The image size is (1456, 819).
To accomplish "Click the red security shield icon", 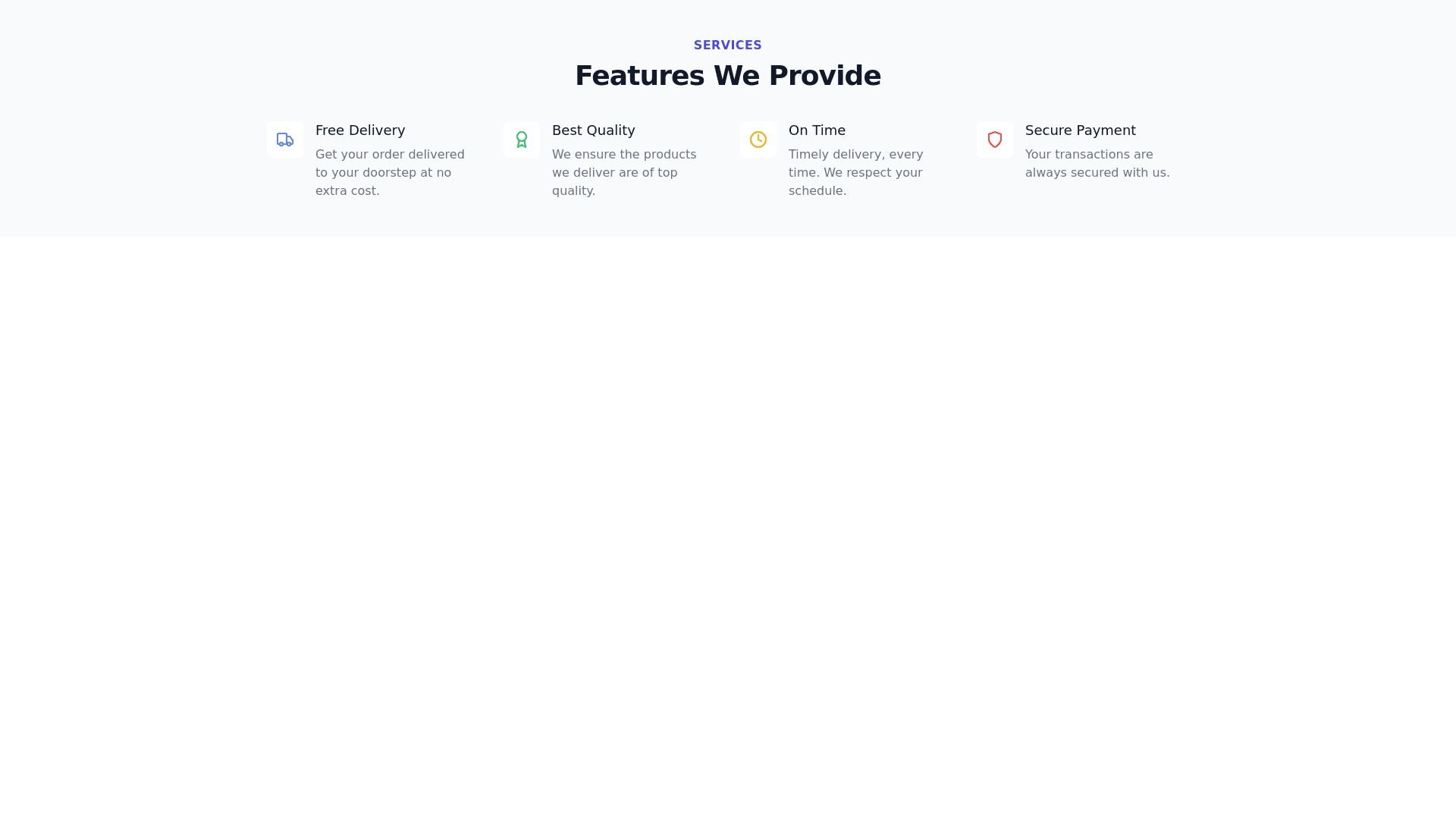I will coord(995,140).
